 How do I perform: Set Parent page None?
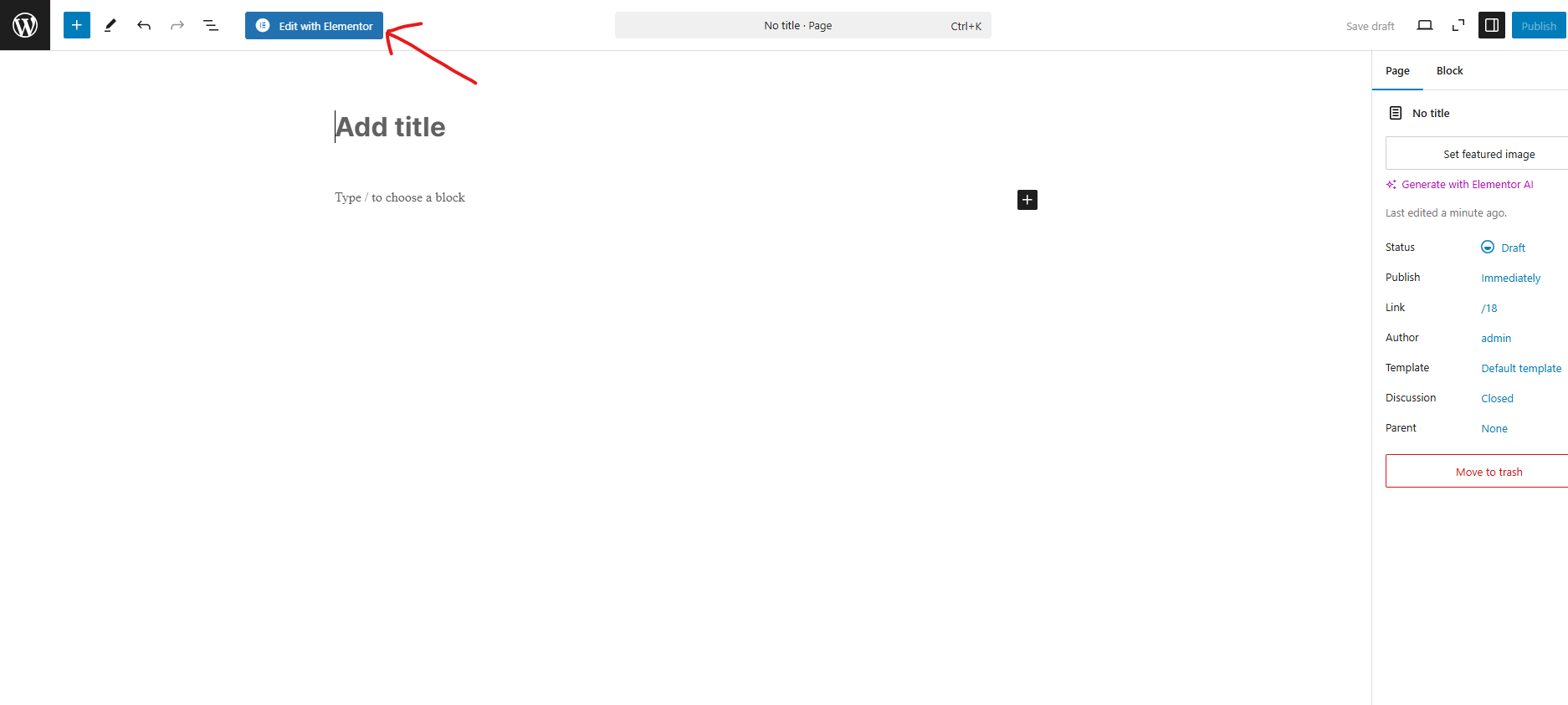tap(1494, 428)
